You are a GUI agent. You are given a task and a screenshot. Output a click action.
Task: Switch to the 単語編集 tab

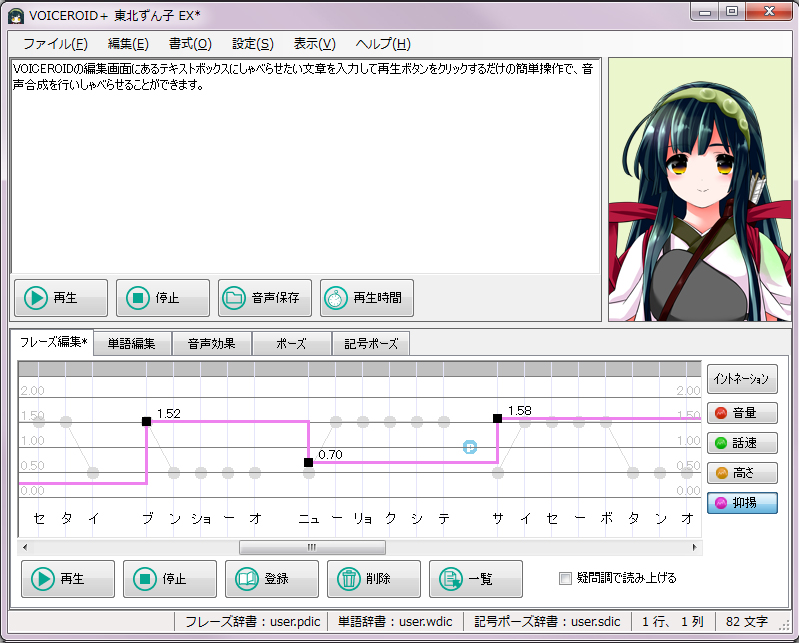pos(131,344)
